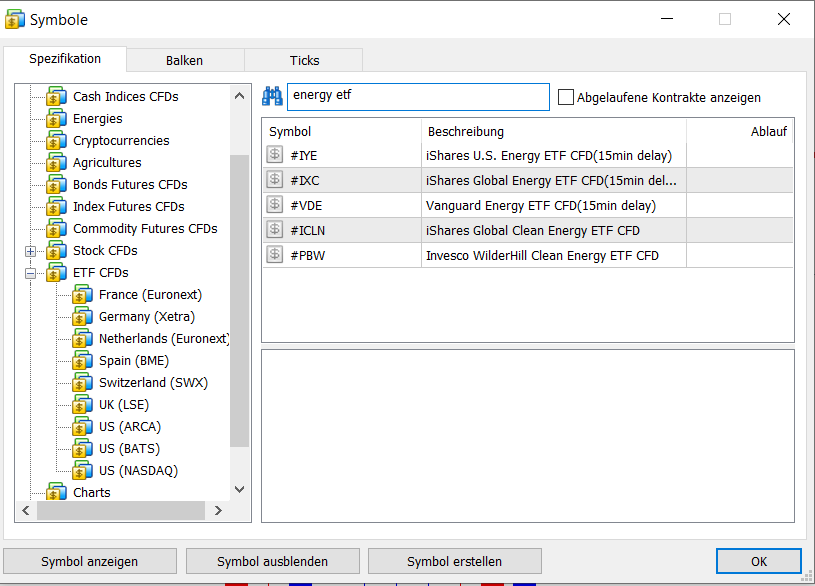Viewport: 815px width, 586px height.
Task: Click the dollar icon beside #ICLN
Action: point(275,229)
